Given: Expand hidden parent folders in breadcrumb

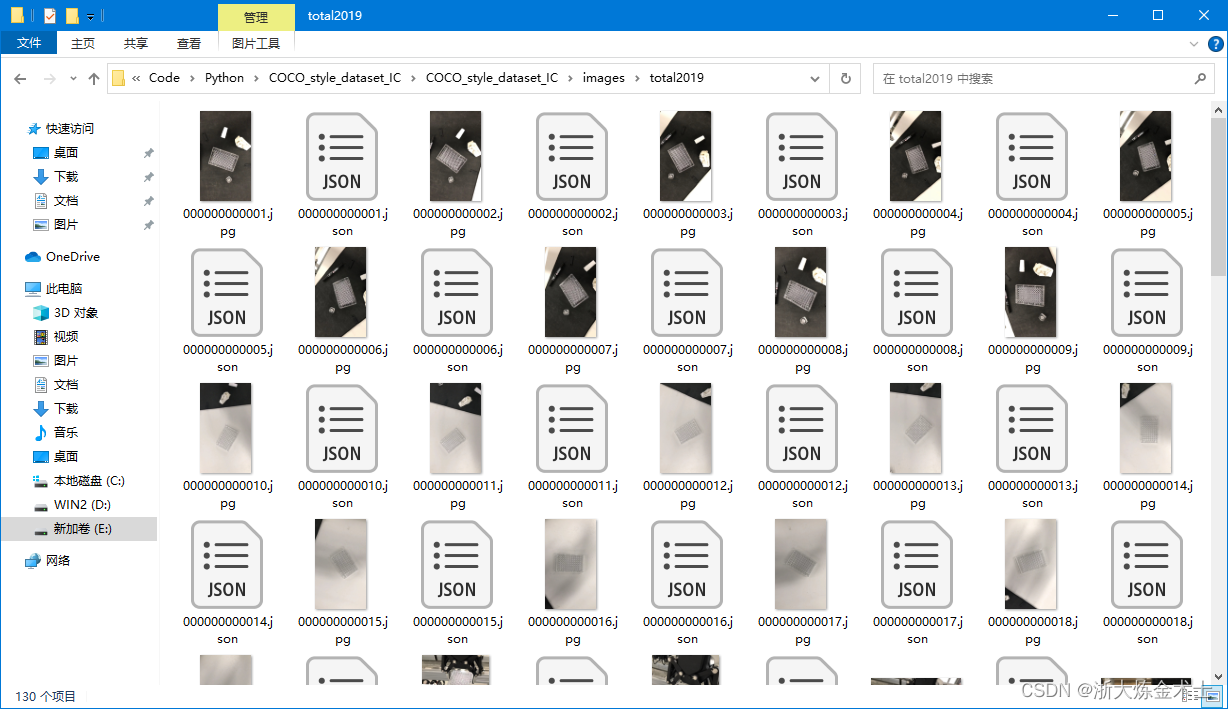Looking at the screenshot, I should [x=136, y=78].
